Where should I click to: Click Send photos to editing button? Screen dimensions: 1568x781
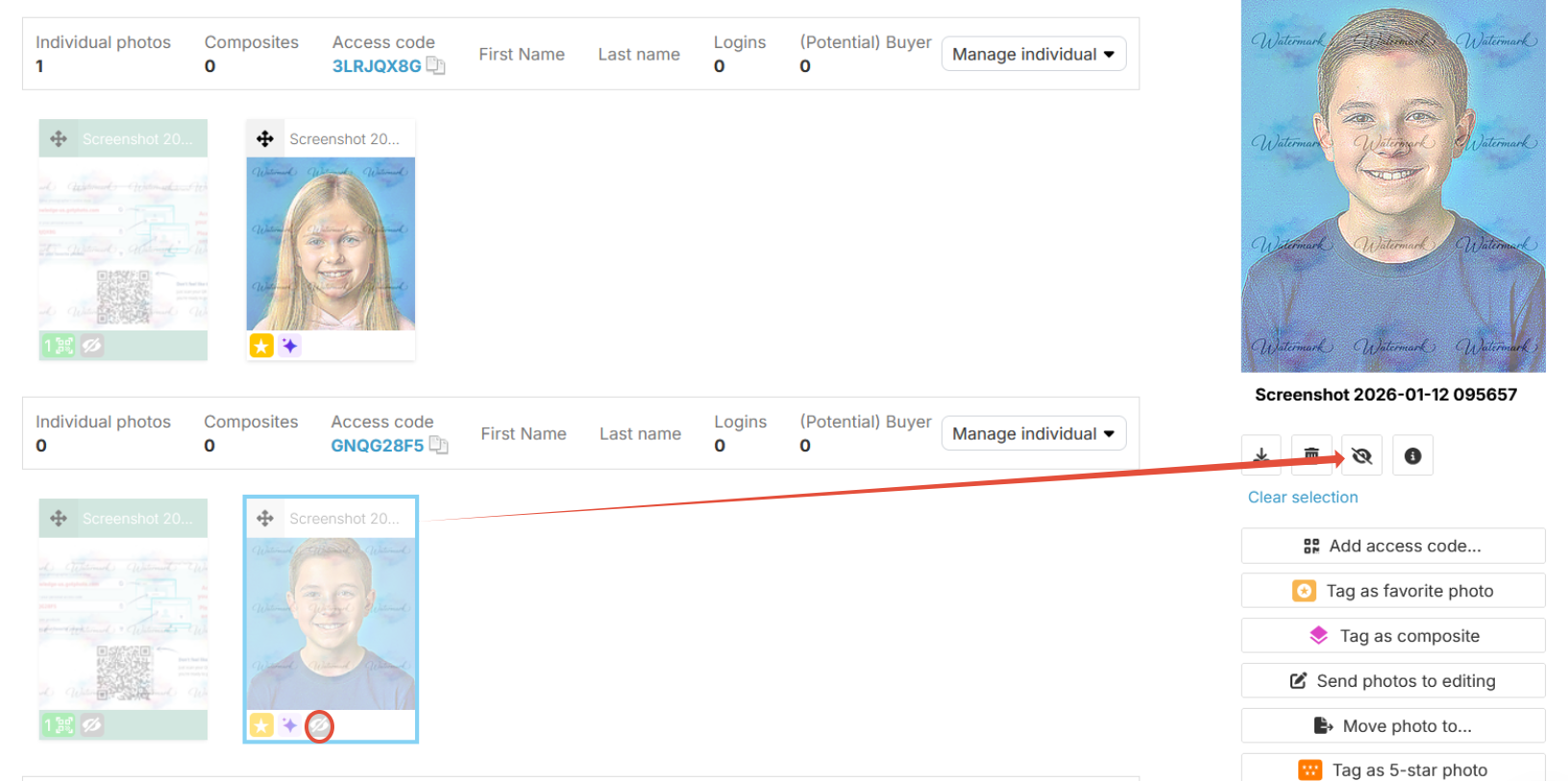tap(1393, 681)
